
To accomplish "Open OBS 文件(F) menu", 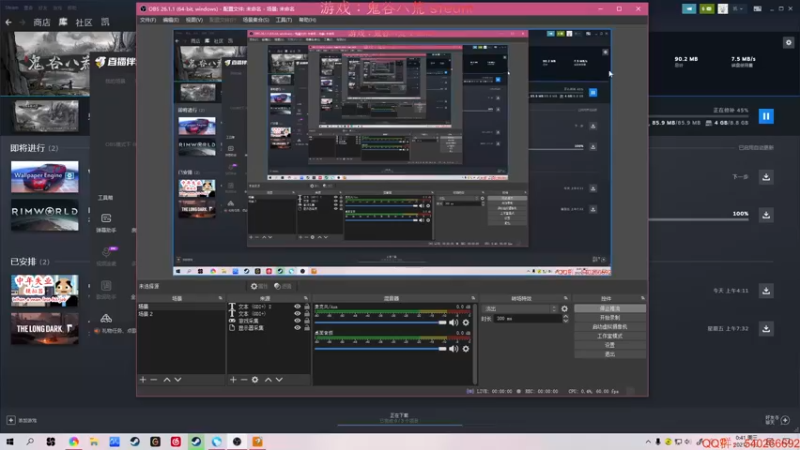I will (148, 20).
